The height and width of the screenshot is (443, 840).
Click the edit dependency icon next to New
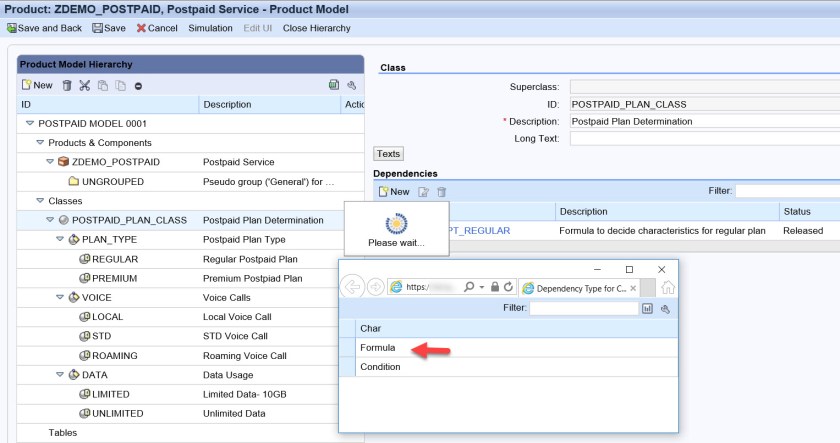click(x=424, y=191)
